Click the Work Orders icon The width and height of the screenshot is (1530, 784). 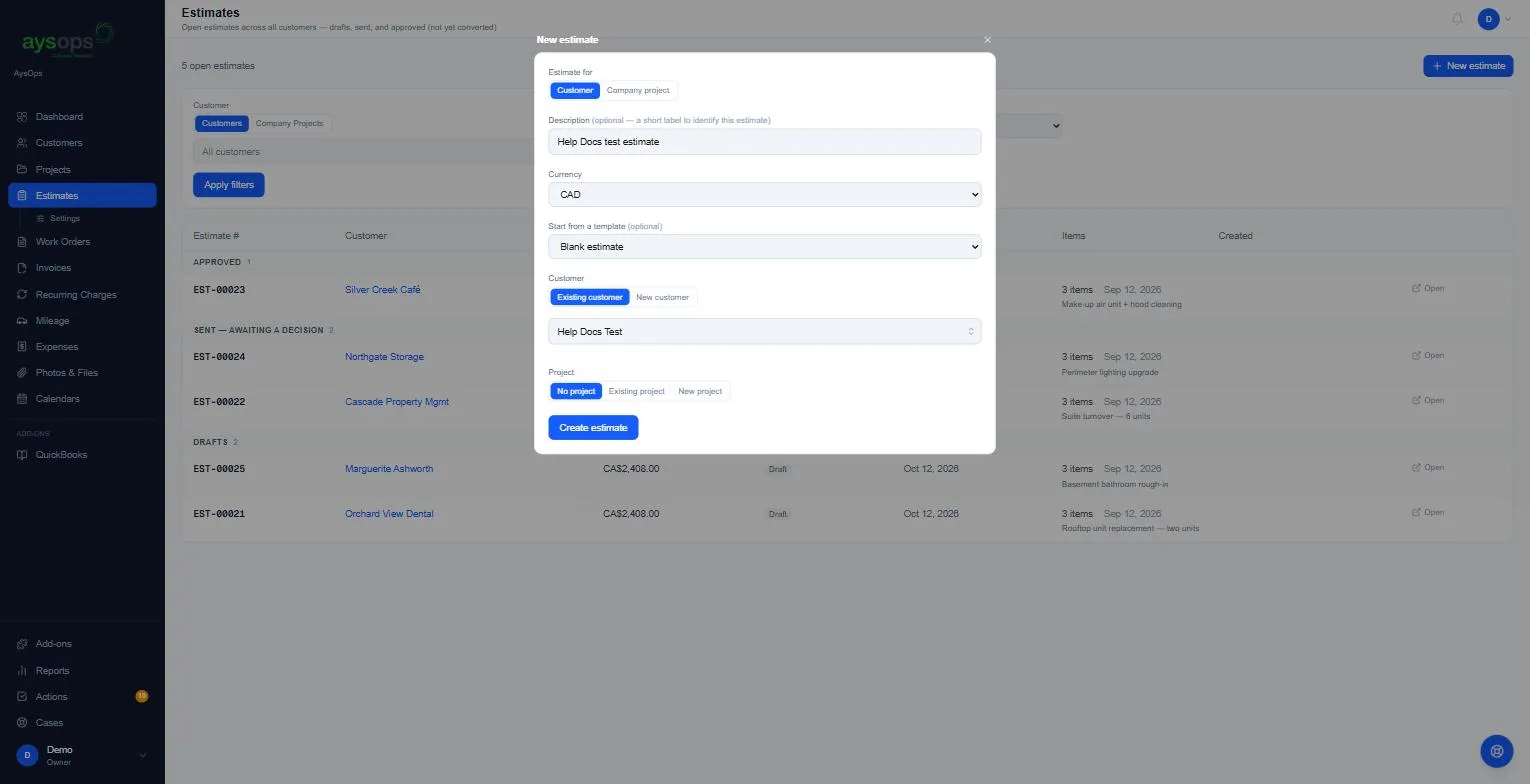click(22, 242)
